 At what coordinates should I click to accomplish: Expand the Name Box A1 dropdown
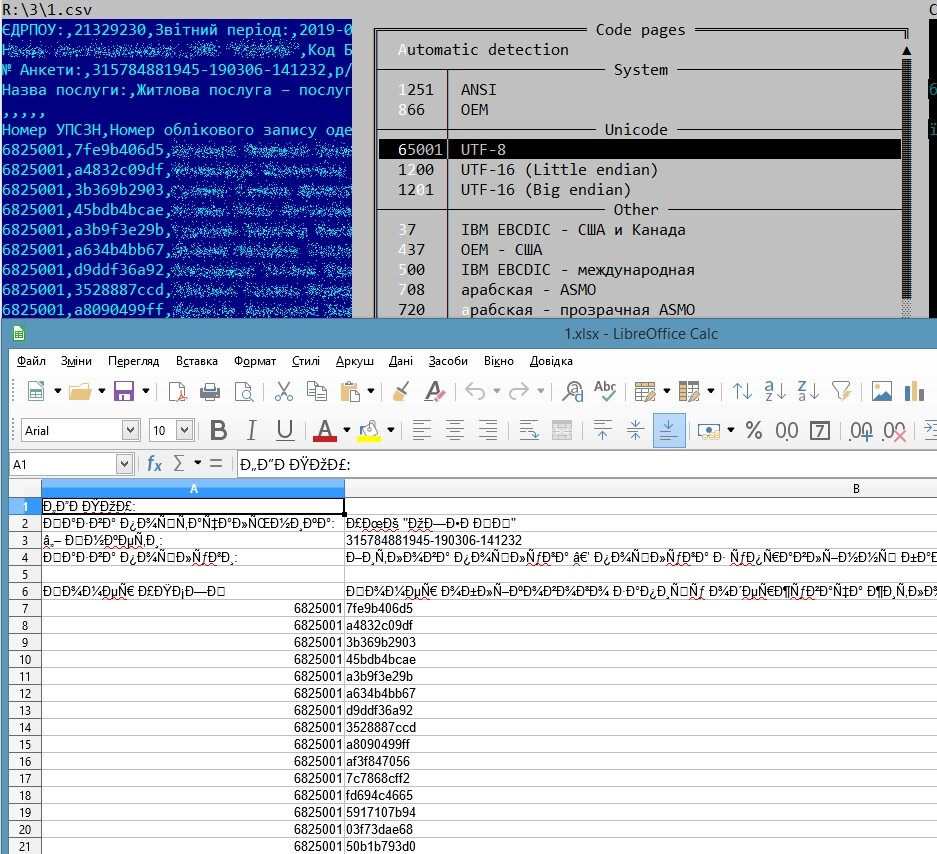click(124, 464)
